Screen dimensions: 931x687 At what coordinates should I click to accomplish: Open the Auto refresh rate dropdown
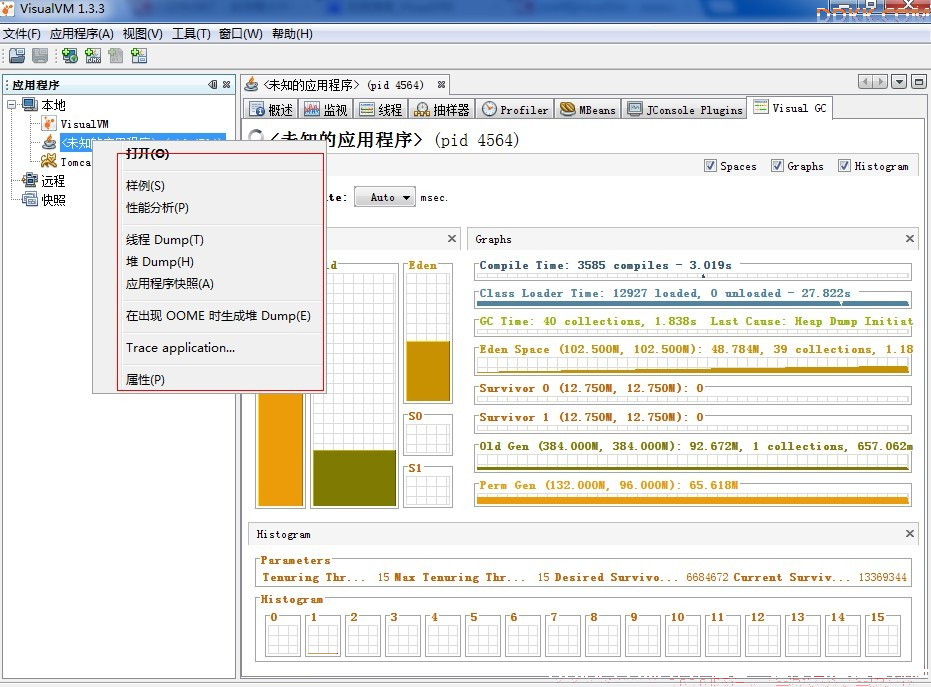(x=384, y=197)
